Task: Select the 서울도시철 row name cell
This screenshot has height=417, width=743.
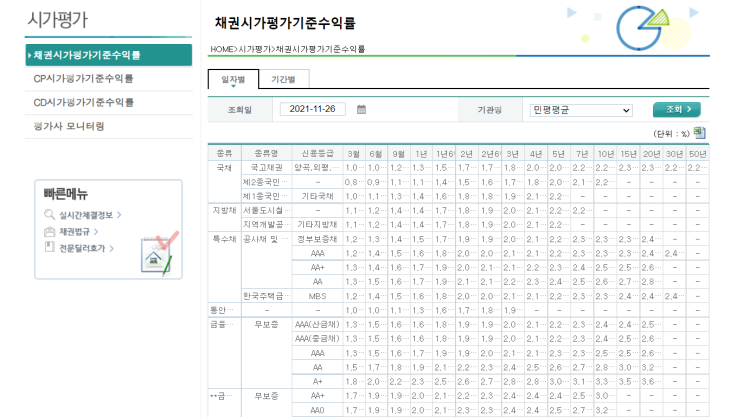Action: point(266,210)
